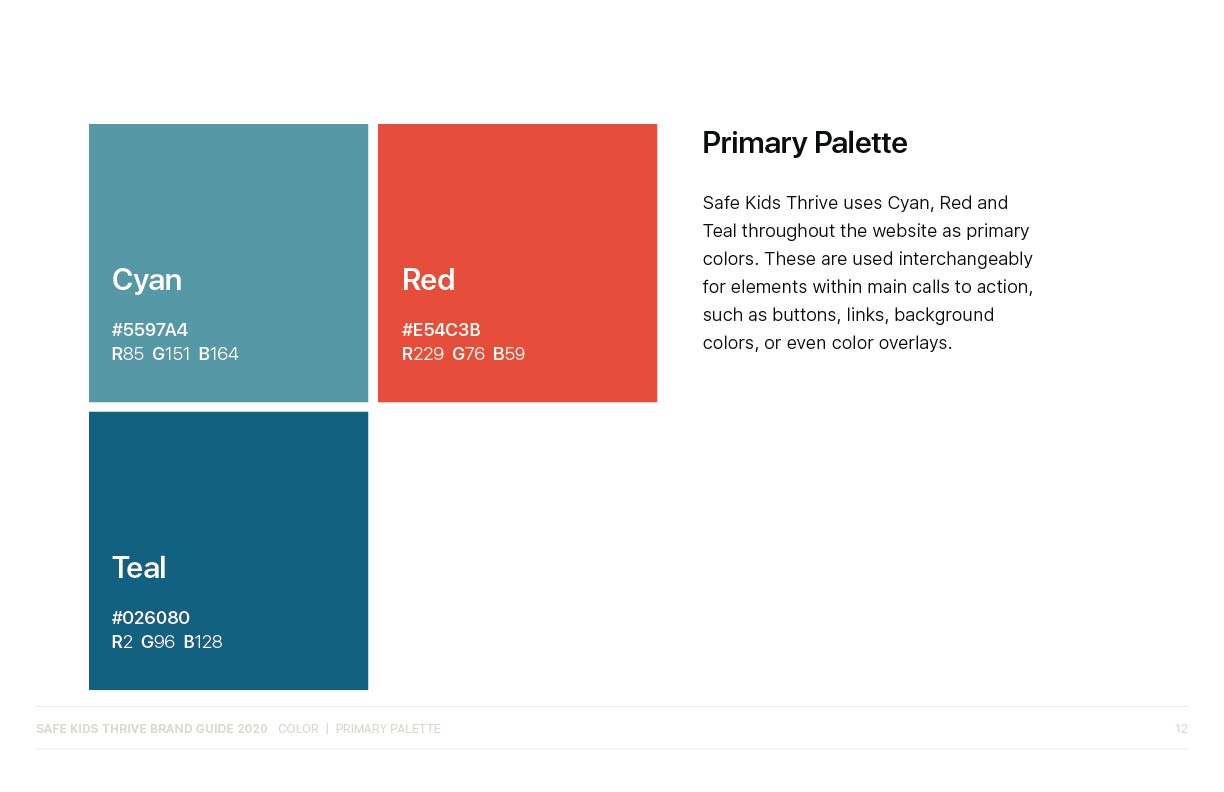Click page number 12
This screenshot has height=792, width=1224.
[x=1181, y=729]
